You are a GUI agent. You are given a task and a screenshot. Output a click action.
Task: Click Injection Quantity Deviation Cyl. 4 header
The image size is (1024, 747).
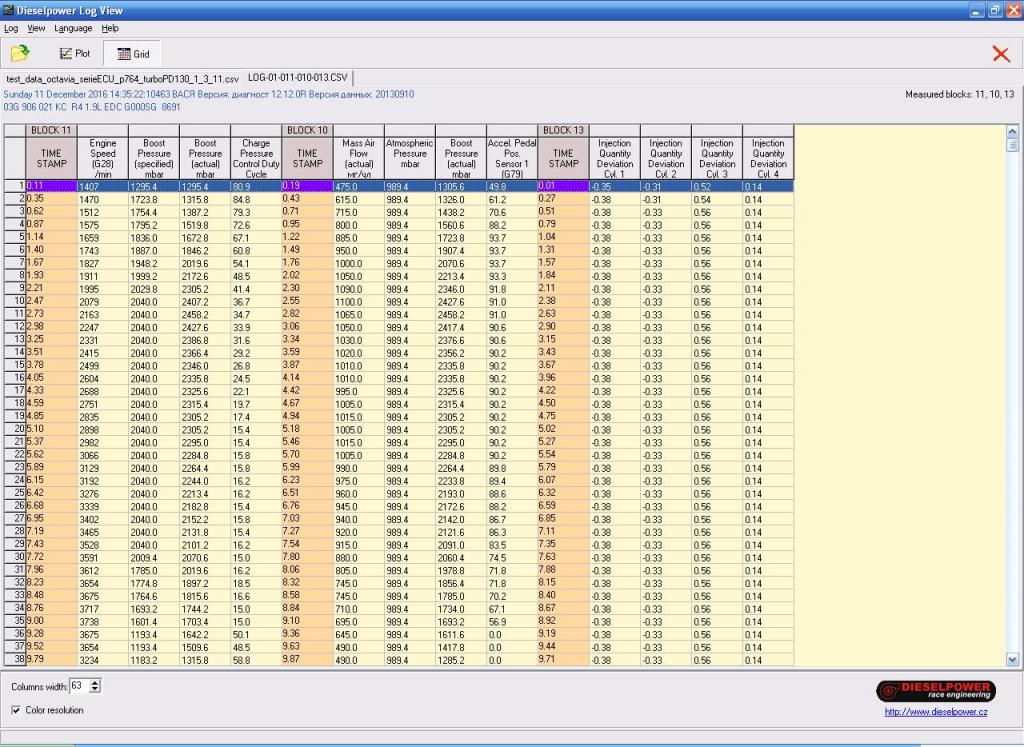point(768,158)
